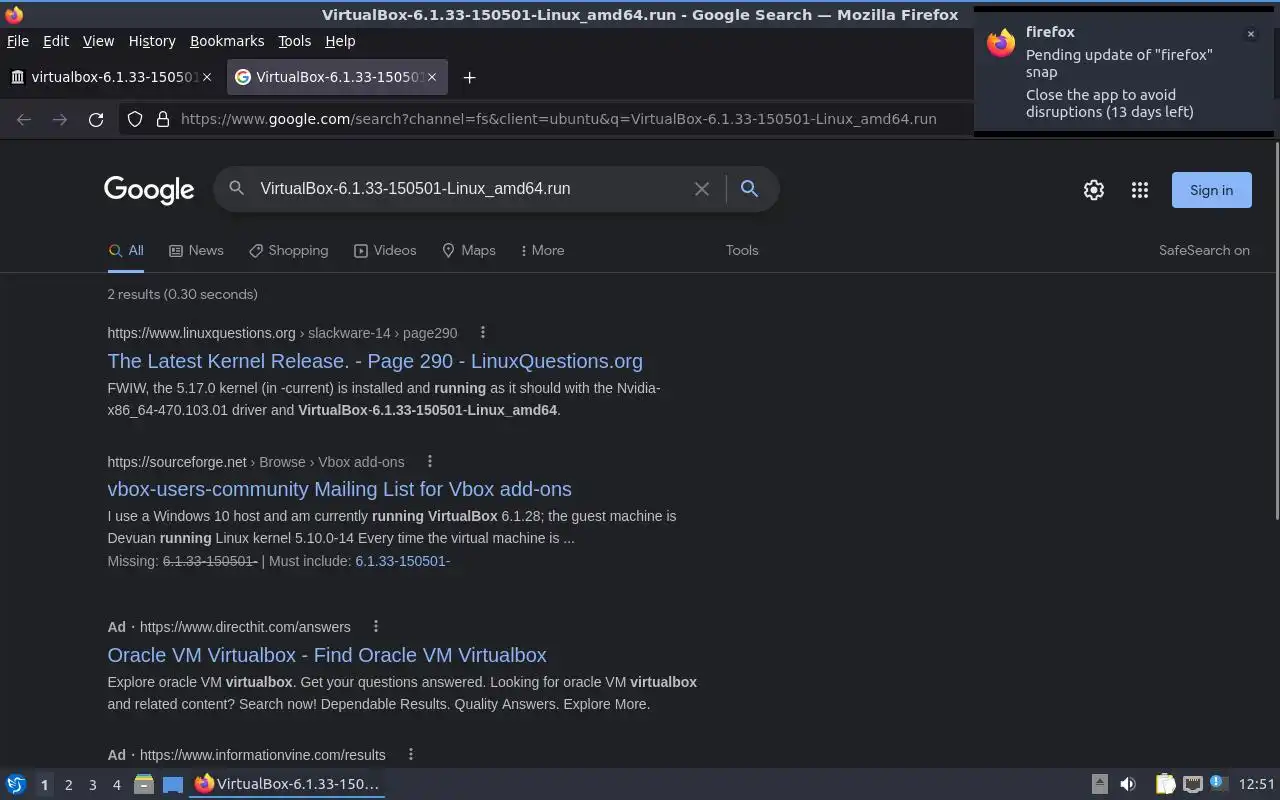Open the clipboard tray icon
This screenshot has height=800, width=1280.
pyautogui.click(x=1165, y=784)
